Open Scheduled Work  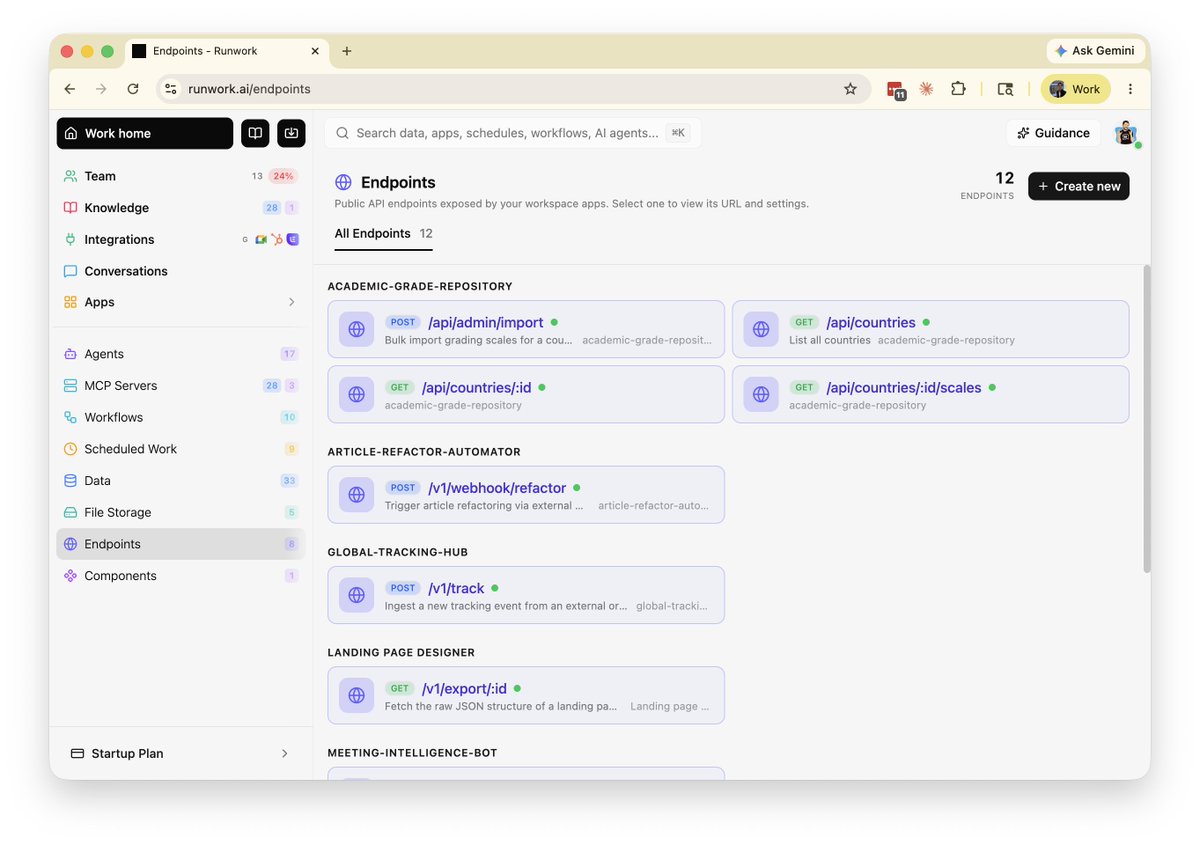tap(181, 449)
